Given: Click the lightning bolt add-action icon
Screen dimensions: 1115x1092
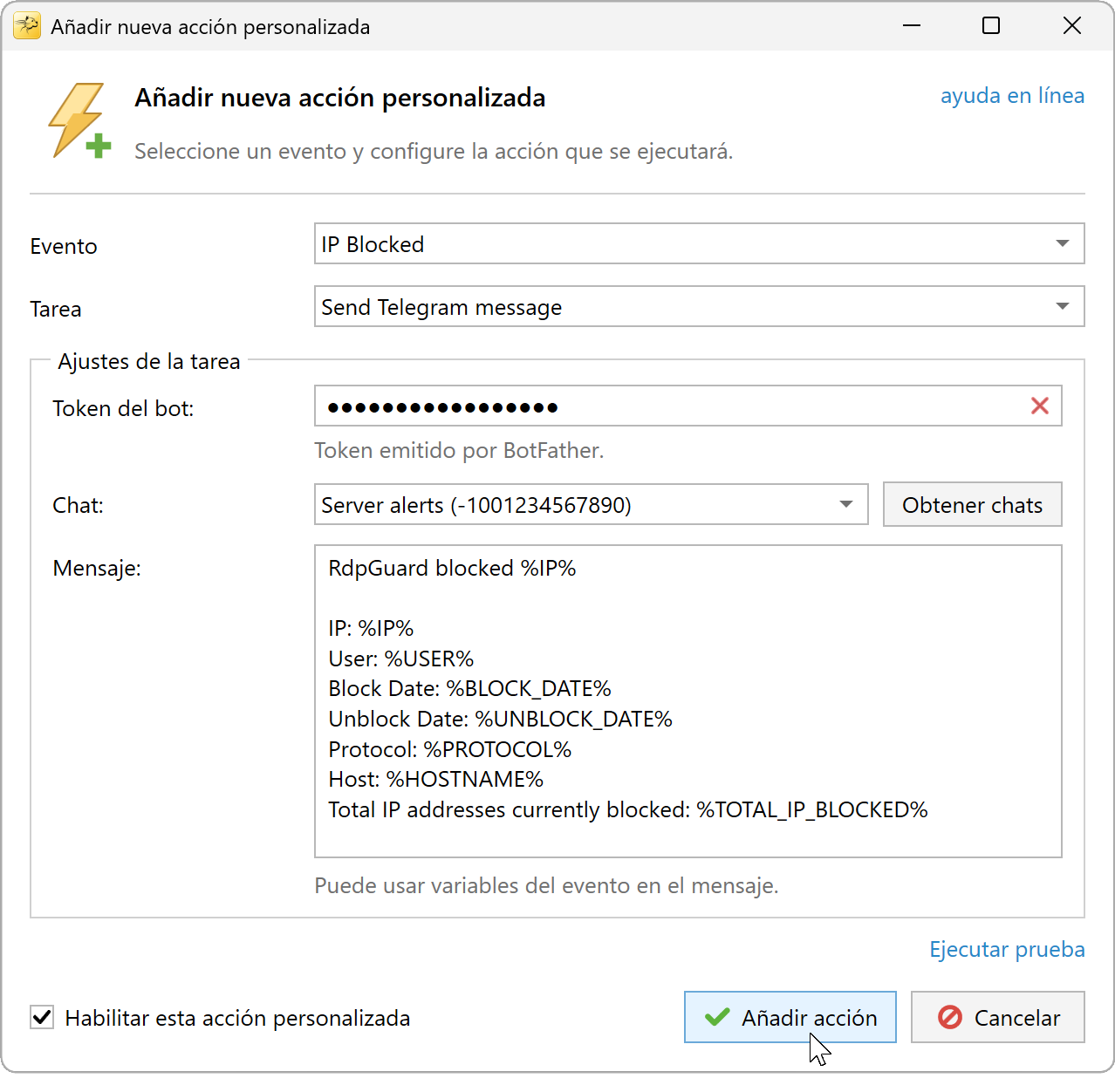Looking at the screenshot, I should (79, 121).
